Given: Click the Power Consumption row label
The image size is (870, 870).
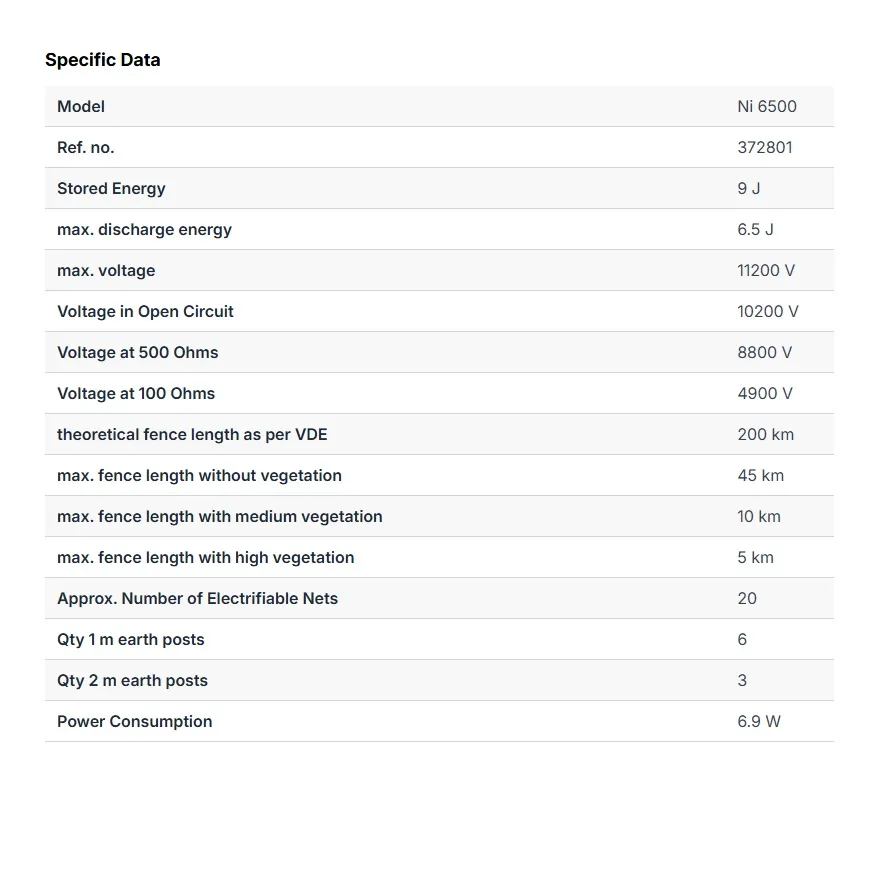Looking at the screenshot, I should coord(135,721).
